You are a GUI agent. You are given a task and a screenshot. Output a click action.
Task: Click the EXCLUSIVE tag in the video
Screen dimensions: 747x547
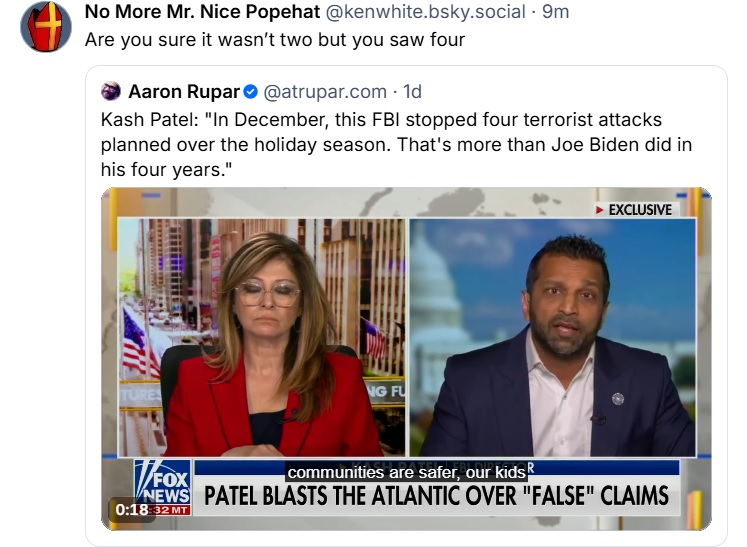[635, 210]
